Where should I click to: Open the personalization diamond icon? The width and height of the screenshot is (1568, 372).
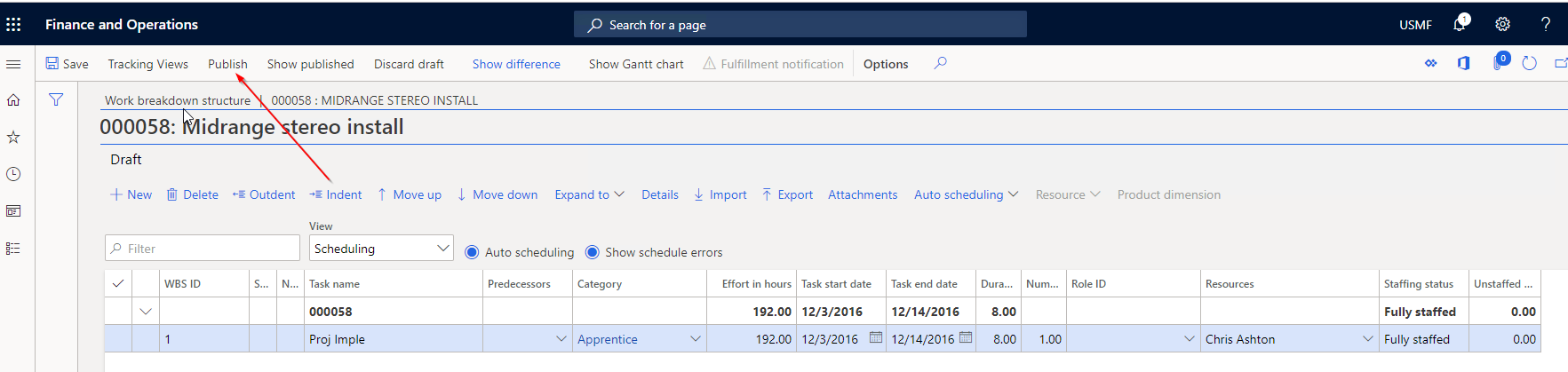1430,63
